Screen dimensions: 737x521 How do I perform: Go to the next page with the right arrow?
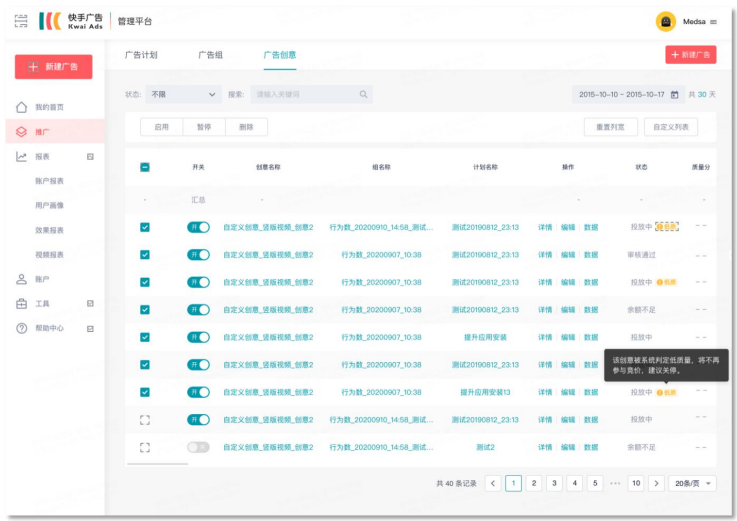pyautogui.click(x=657, y=483)
